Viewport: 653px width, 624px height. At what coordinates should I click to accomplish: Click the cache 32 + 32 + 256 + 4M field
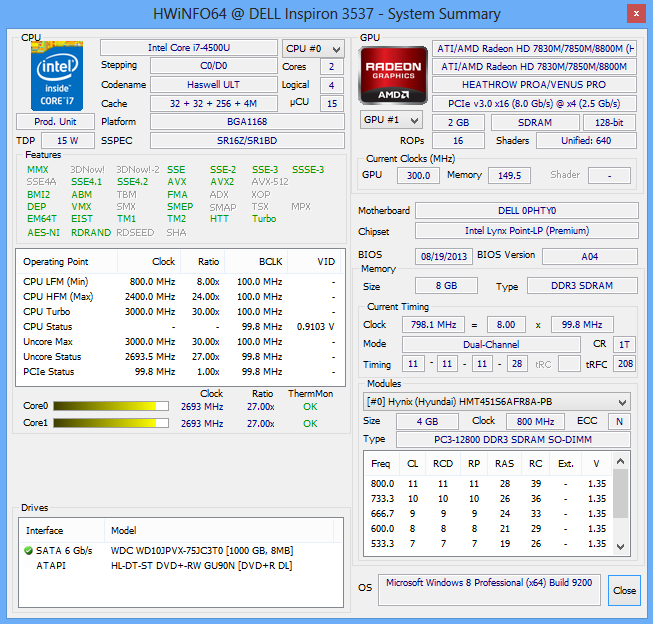tap(214, 103)
